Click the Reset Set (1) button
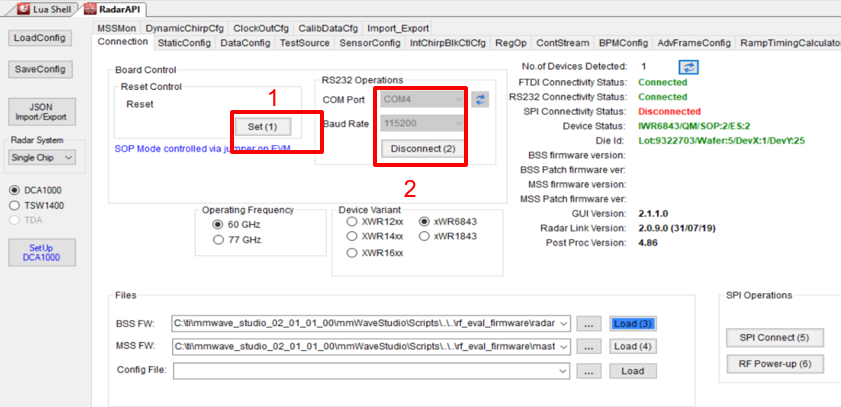 click(263, 127)
